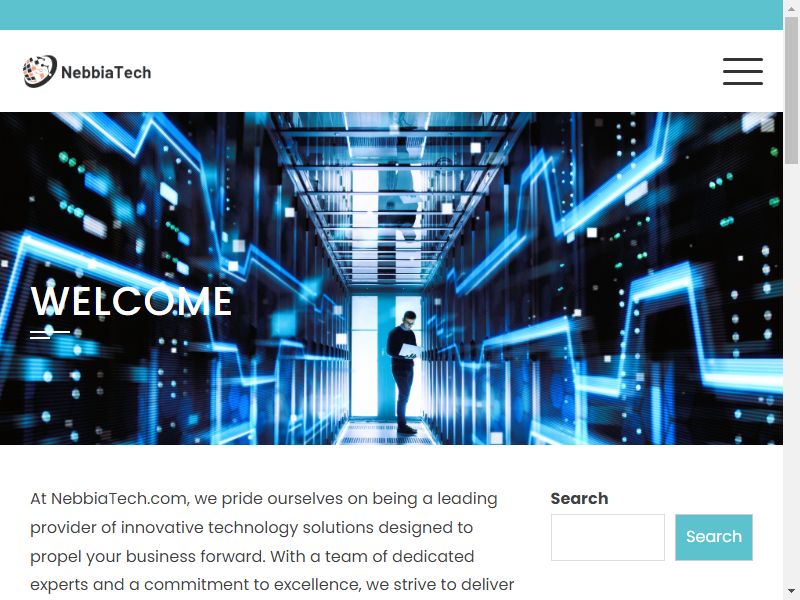800x600 pixels.
Task: Open the hamburger navigation menu
Action: coord(743,71)
